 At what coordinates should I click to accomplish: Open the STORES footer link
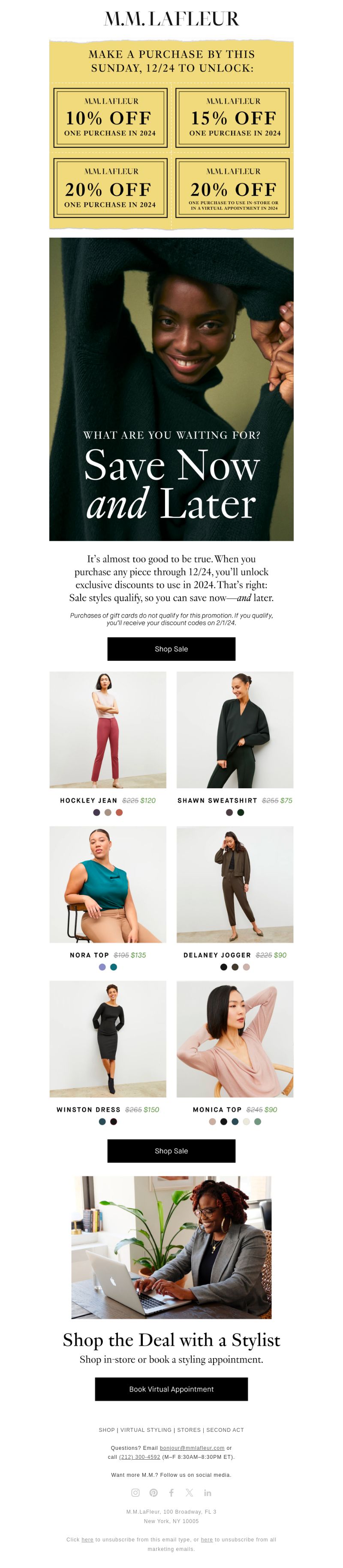click(x=189, y=1430)
